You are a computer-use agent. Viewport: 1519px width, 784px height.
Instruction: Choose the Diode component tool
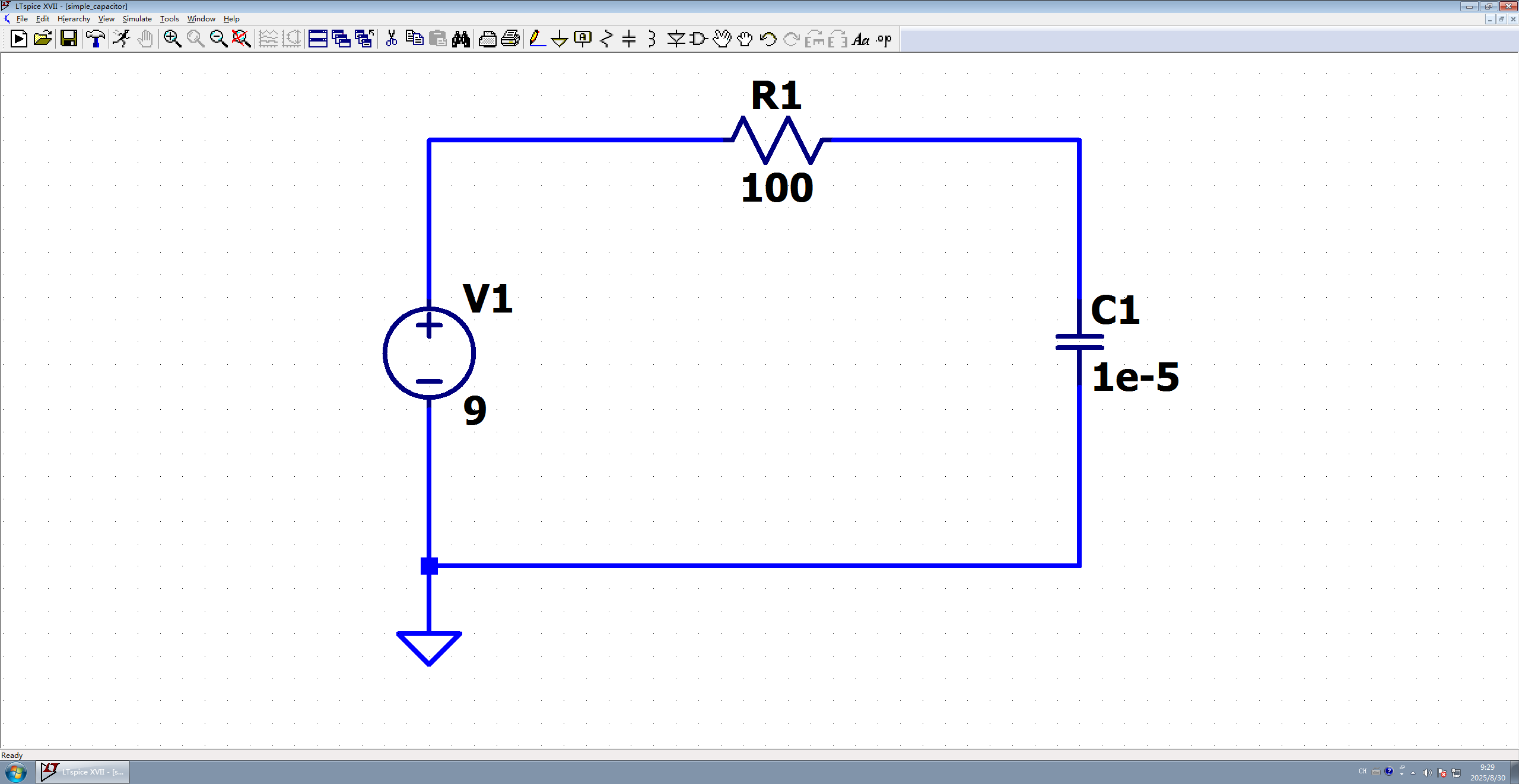pyautogui.click(x=675, y=39)
